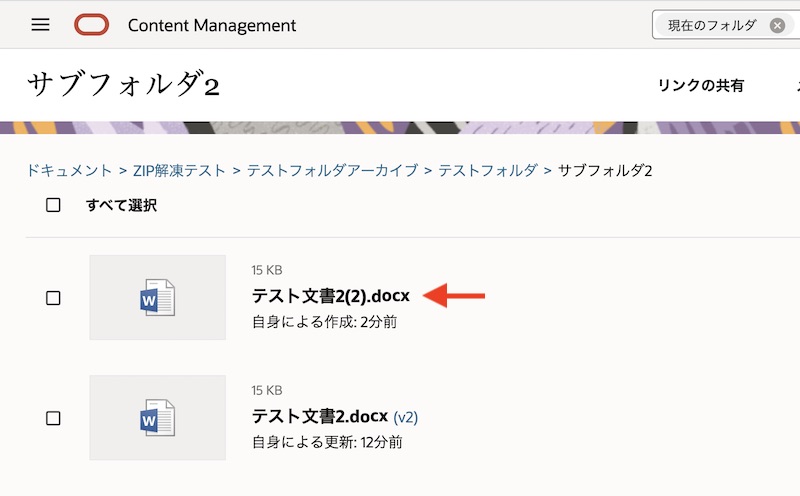Open the hamburger navigation menu

pos(40,25)
